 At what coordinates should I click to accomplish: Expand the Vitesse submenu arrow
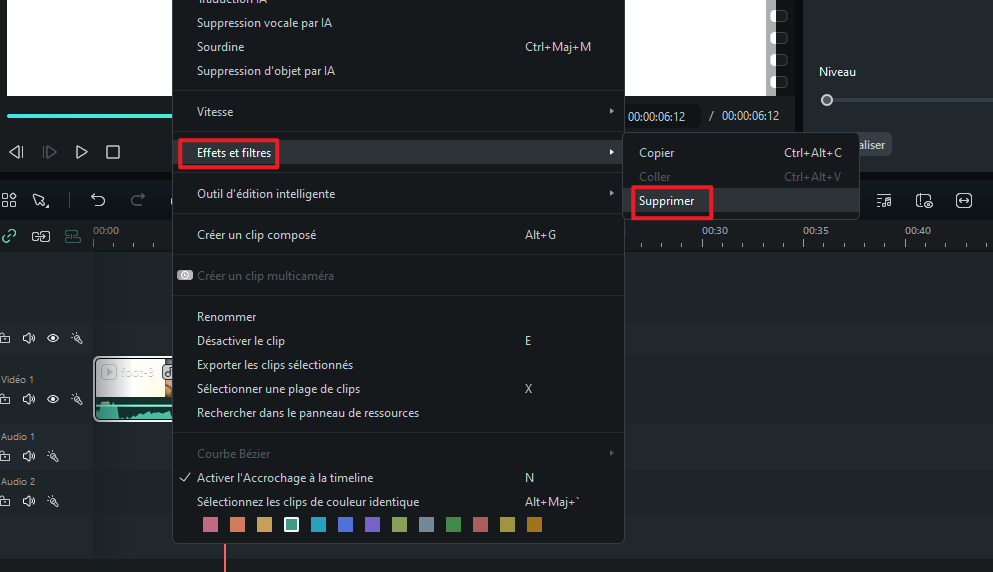(611, 111)
